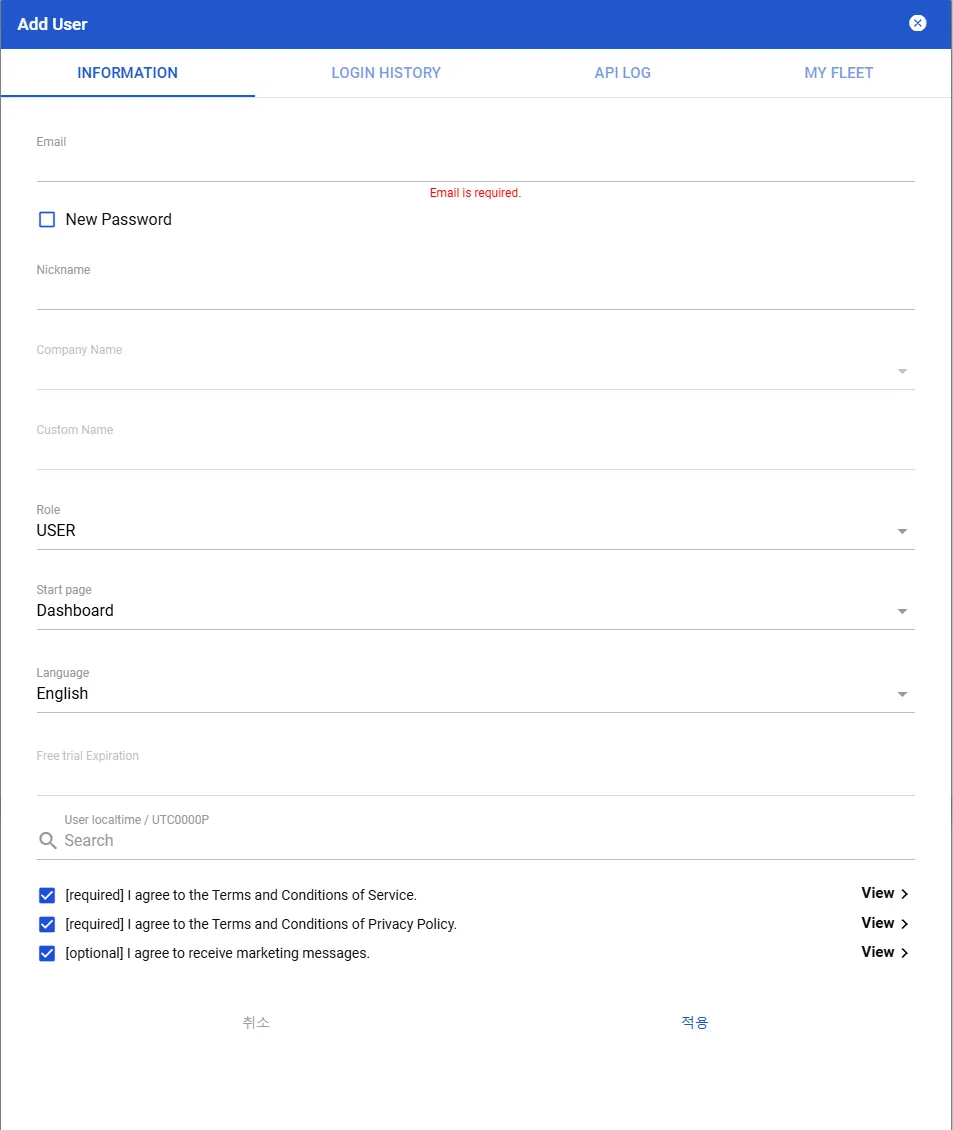
Task: Select the Information tab
Action: (127, 73)
